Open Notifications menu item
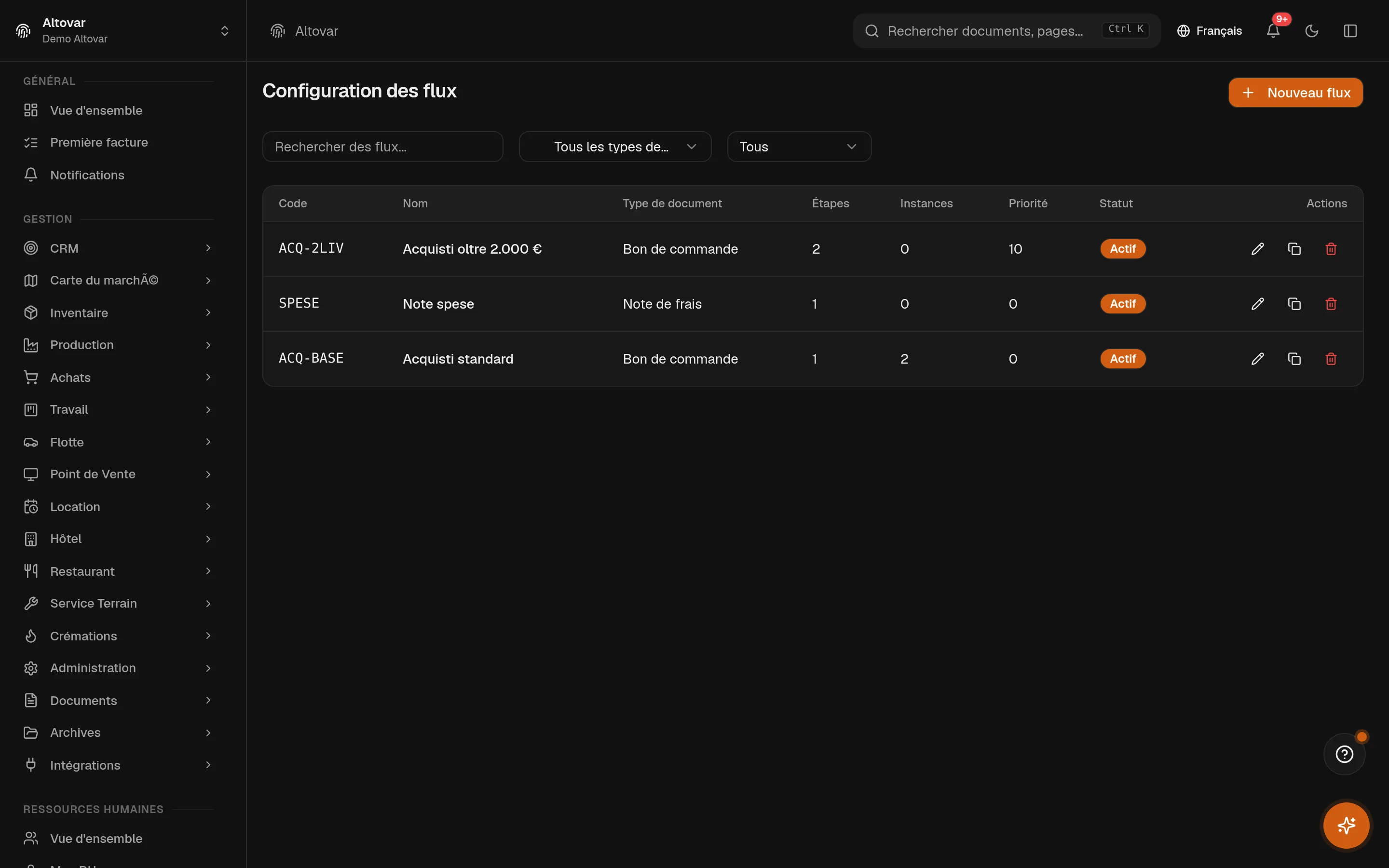The width and height of the screenshot is (1389, 868). pos(119,175)
